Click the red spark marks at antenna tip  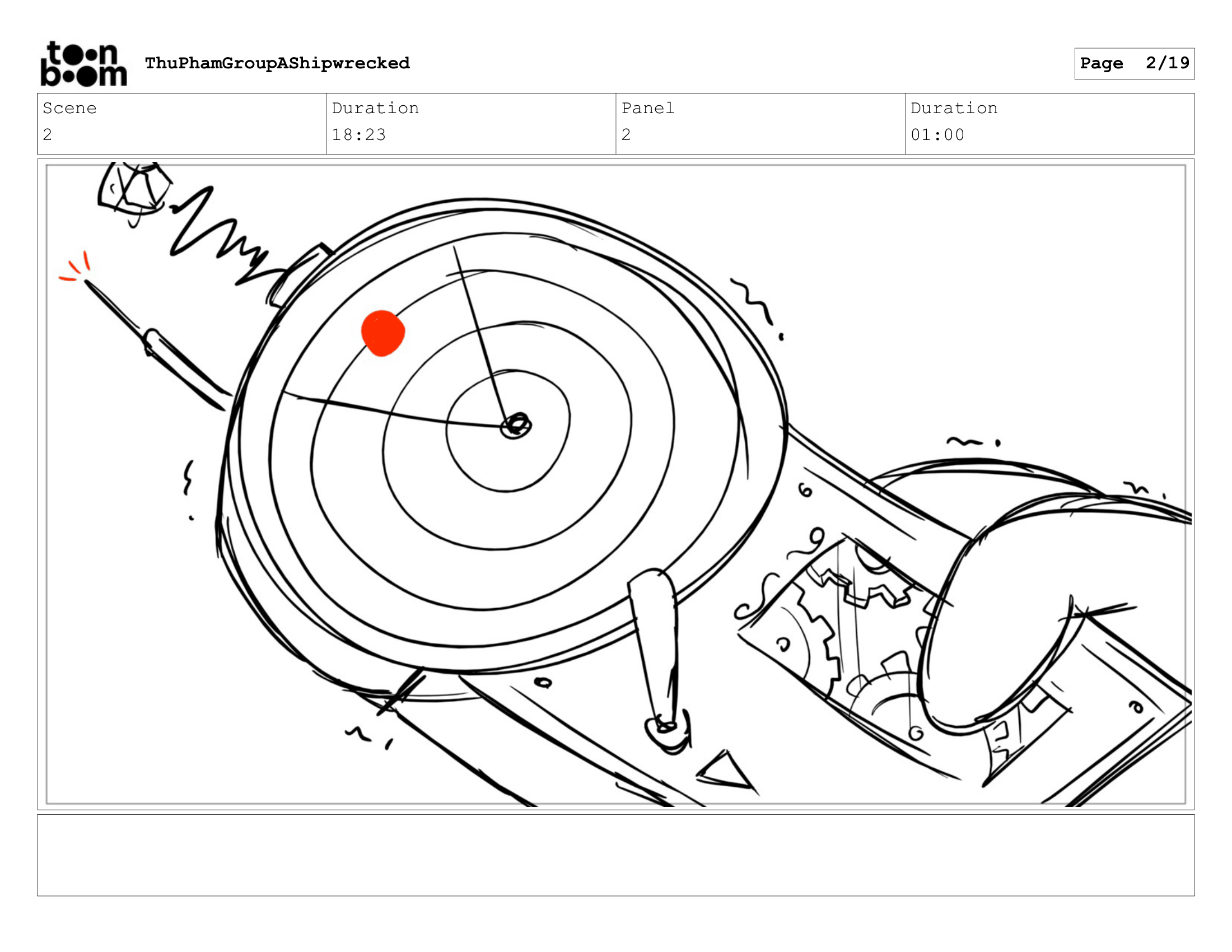[x=76, y=268]
